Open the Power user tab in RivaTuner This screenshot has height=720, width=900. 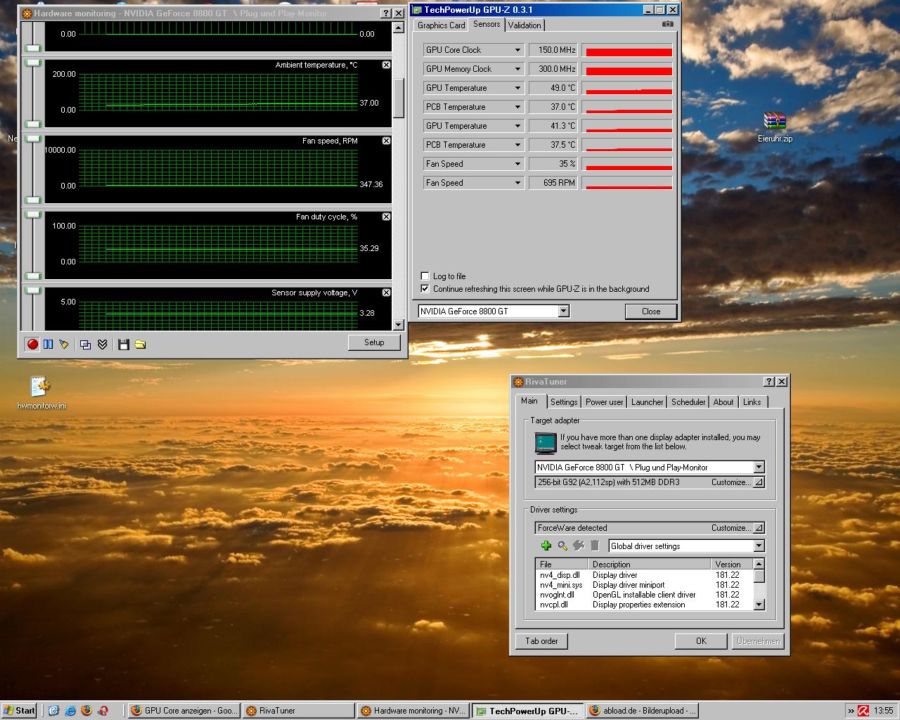pos(603,402)
